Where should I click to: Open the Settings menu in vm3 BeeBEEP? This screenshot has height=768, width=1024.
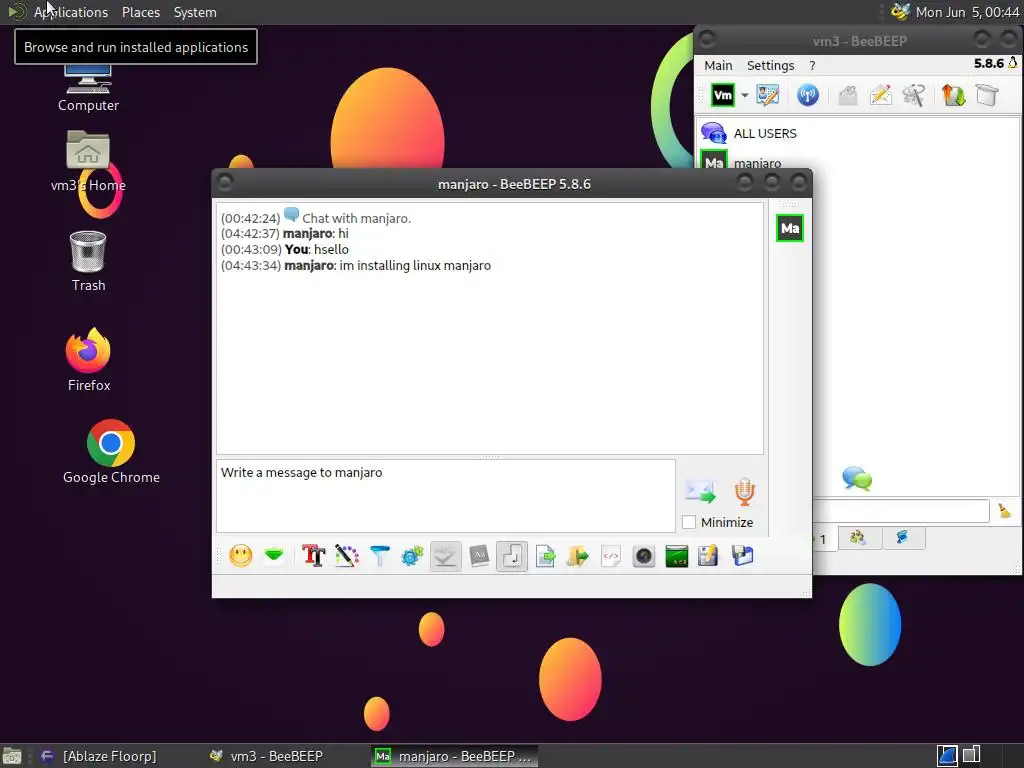771,65
